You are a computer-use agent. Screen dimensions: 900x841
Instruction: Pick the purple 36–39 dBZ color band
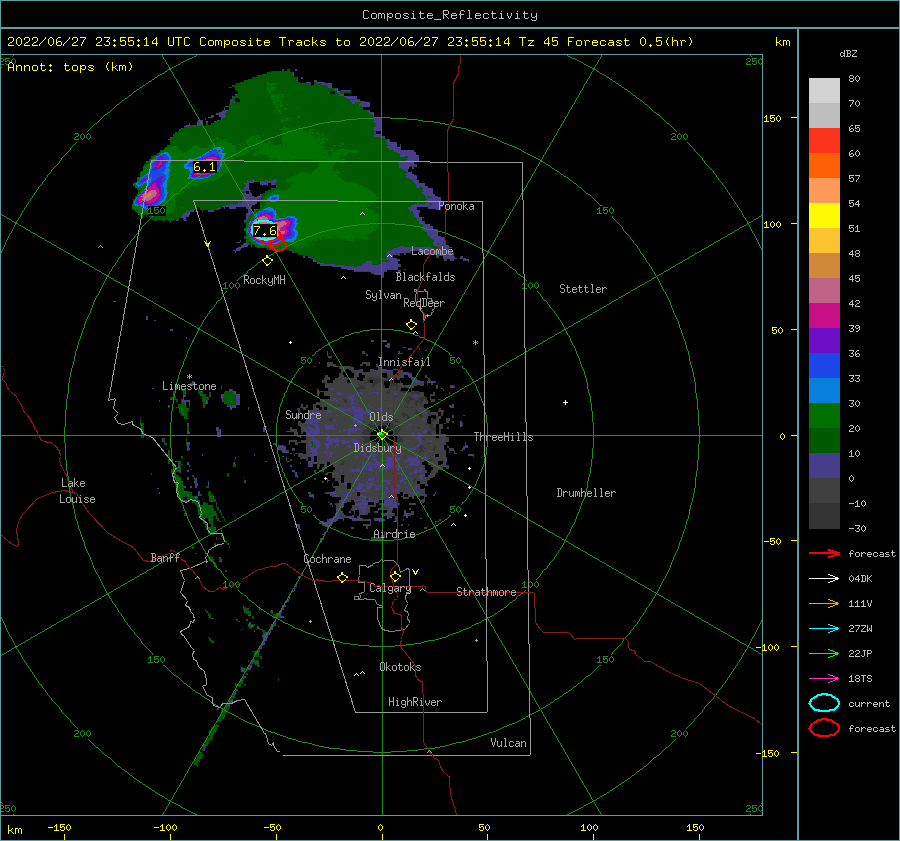coord(824,341)
